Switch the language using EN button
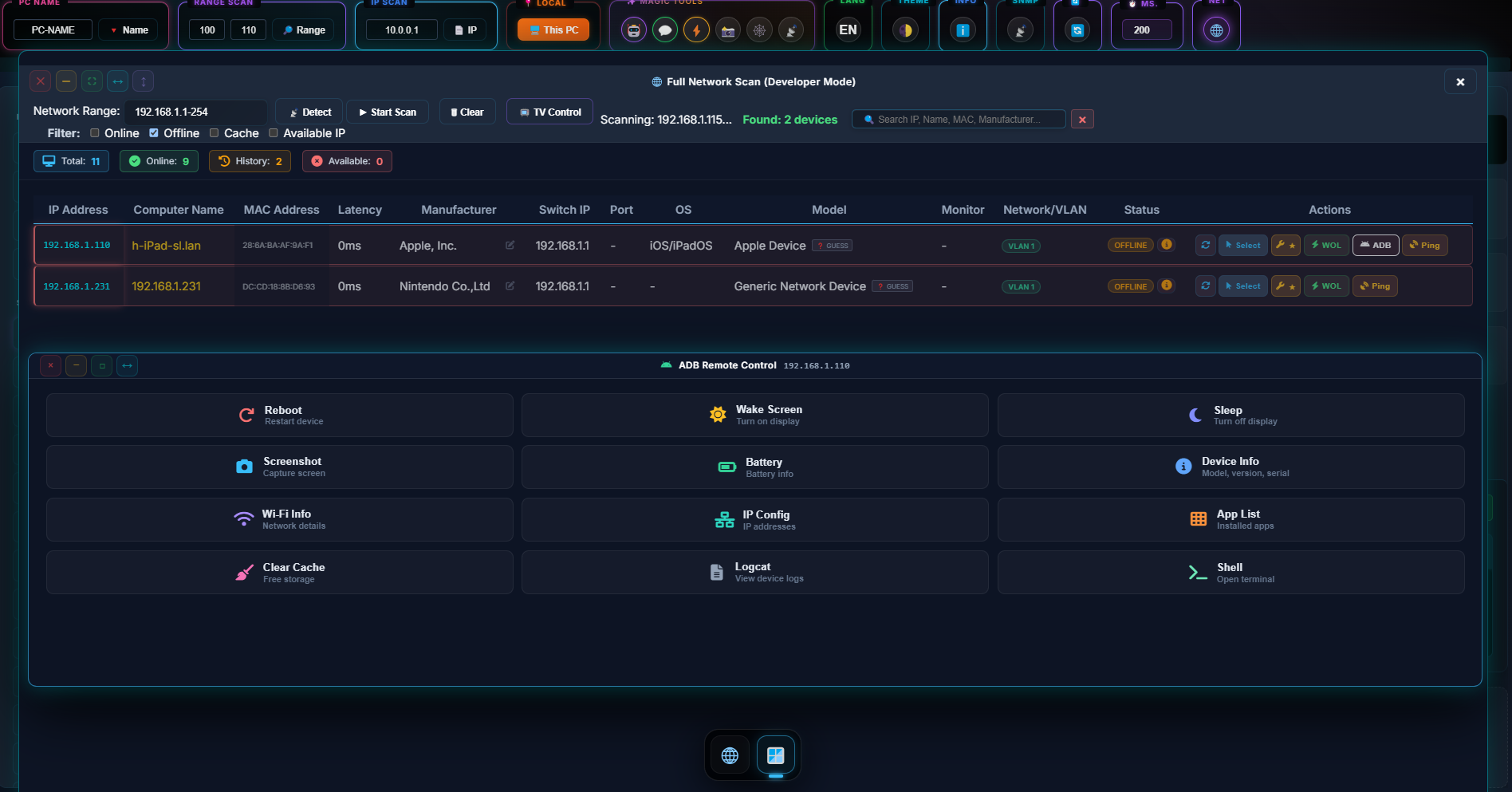The image size is (1512, 792). coord(848,30)
